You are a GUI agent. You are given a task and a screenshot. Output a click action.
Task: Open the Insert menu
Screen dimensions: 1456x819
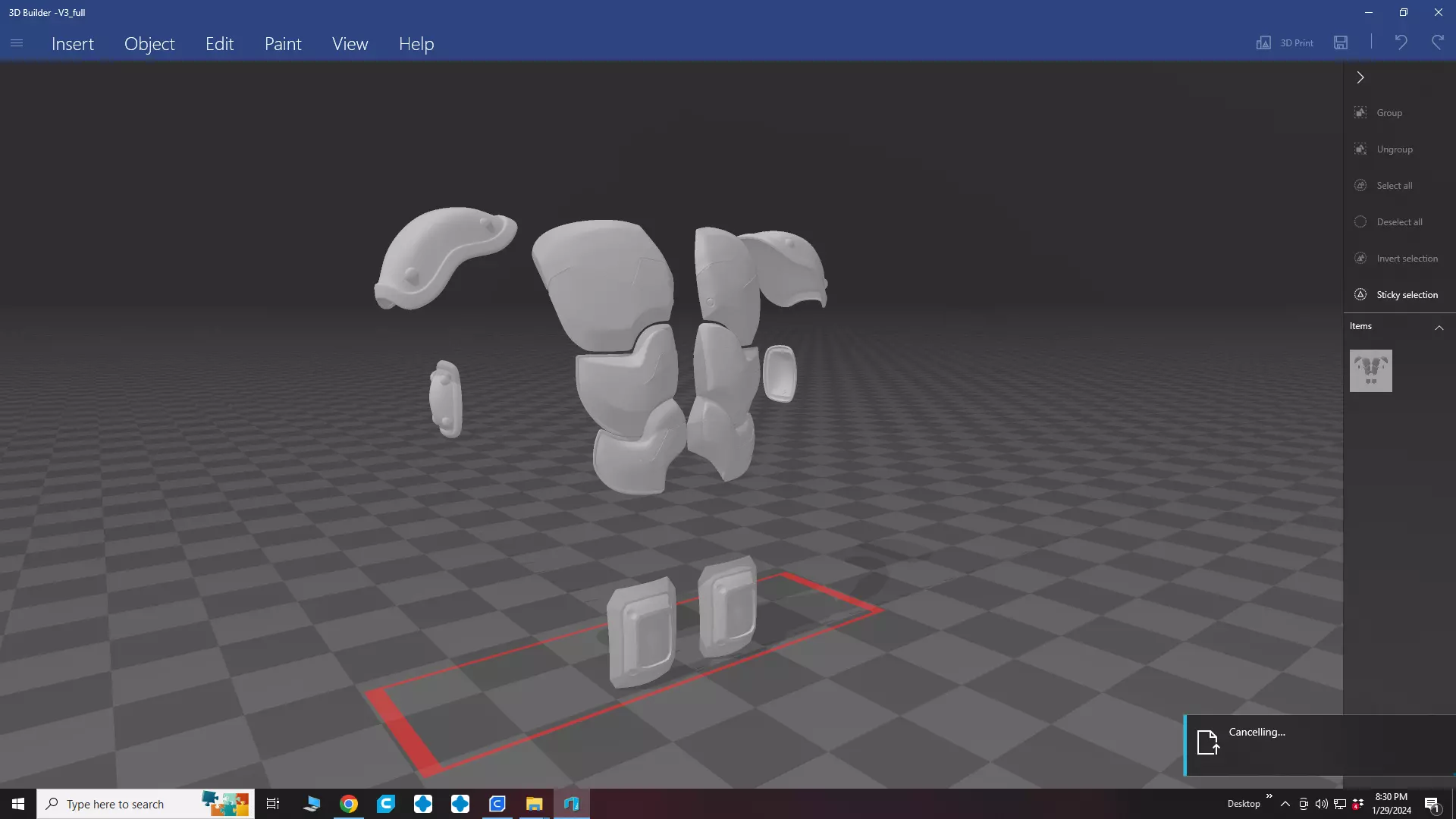tap(73, 44)
